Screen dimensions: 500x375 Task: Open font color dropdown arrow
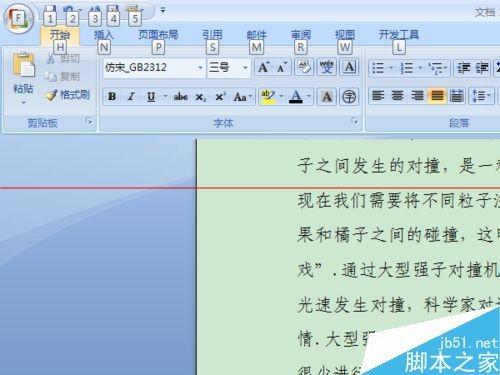coord(309,97)
